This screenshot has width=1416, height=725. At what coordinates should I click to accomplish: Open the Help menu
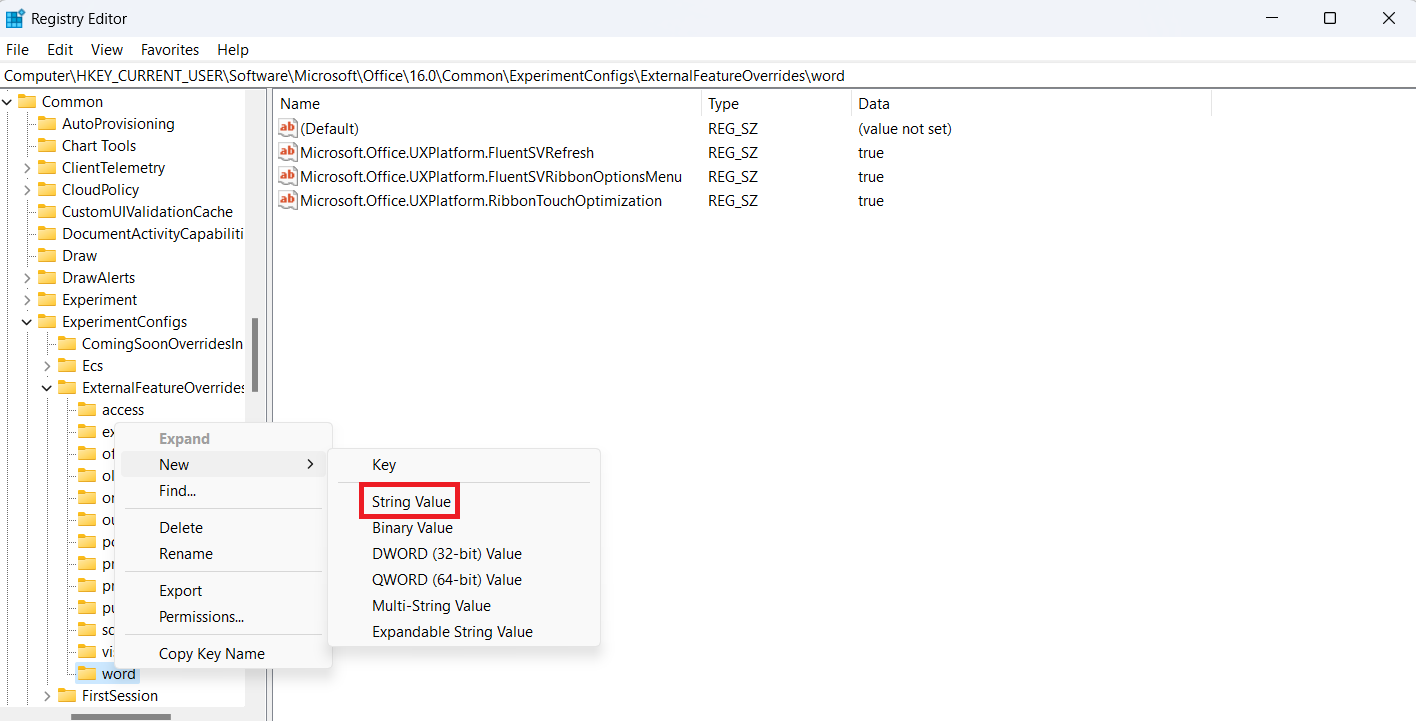(x=233, y=50)
